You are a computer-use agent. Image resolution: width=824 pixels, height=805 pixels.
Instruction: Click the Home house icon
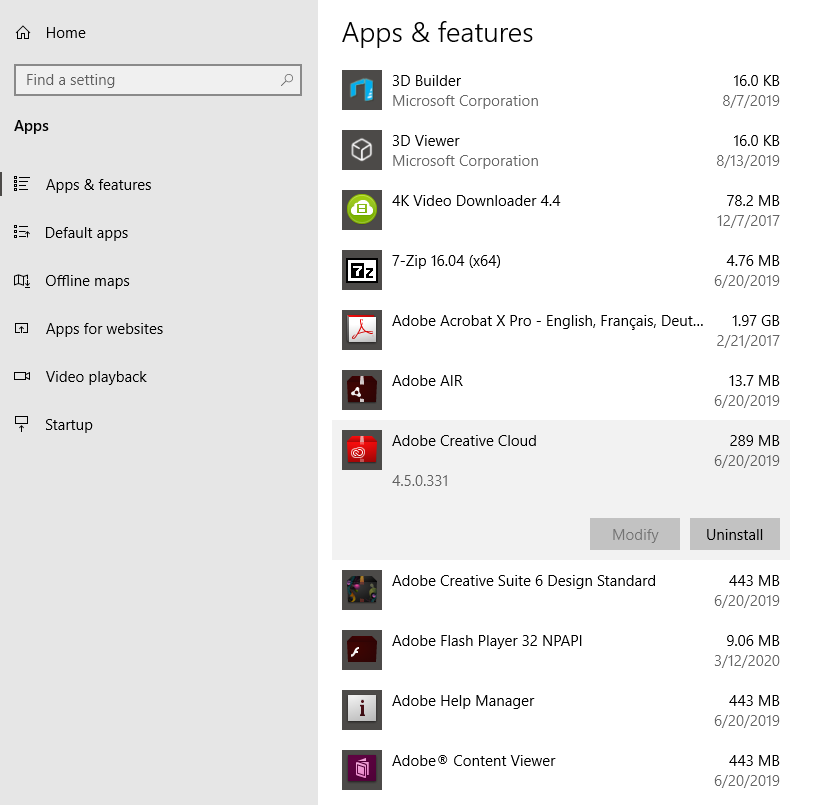[23, 33]
